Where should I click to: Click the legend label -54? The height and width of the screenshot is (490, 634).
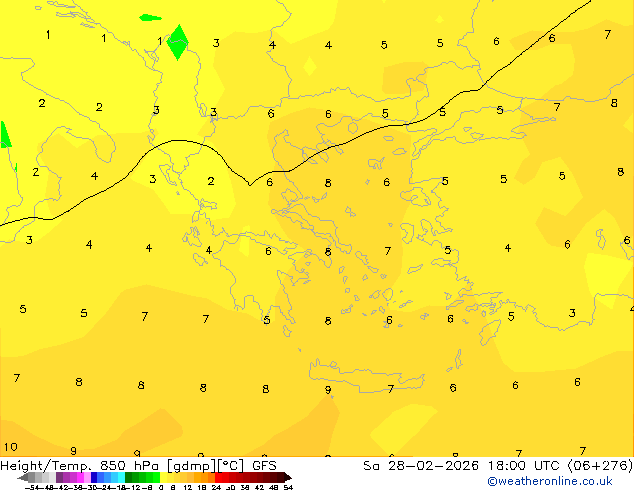click(x=32, y=487)
